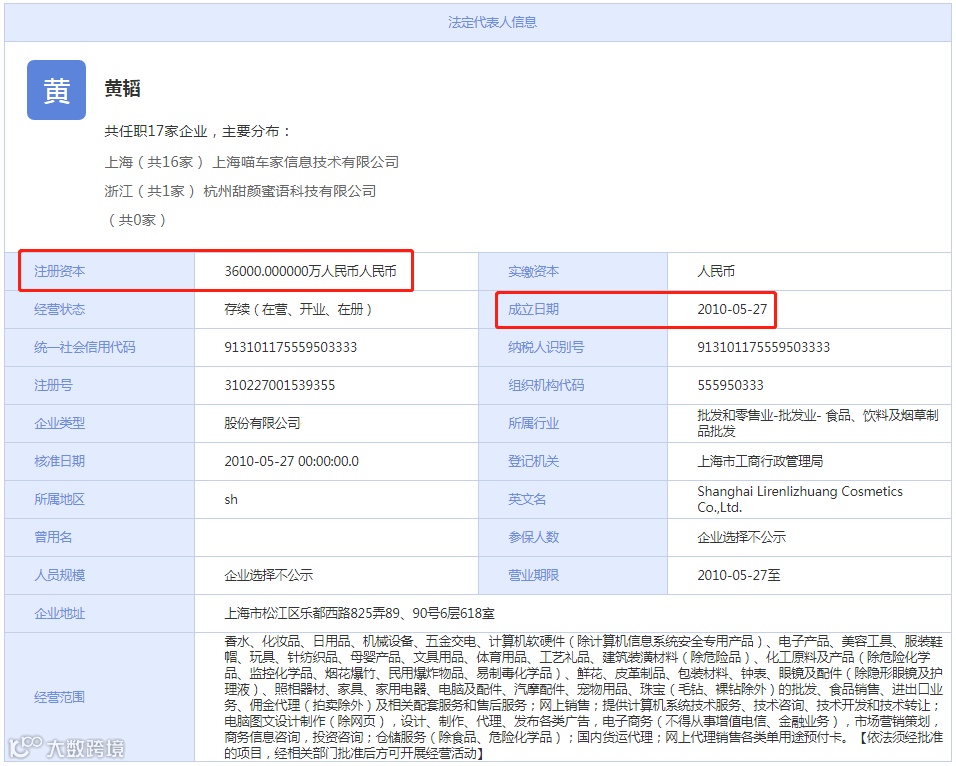The image size is (956, 766).
Task: Select business term 2010-05-27至
Action: point(739,574)
